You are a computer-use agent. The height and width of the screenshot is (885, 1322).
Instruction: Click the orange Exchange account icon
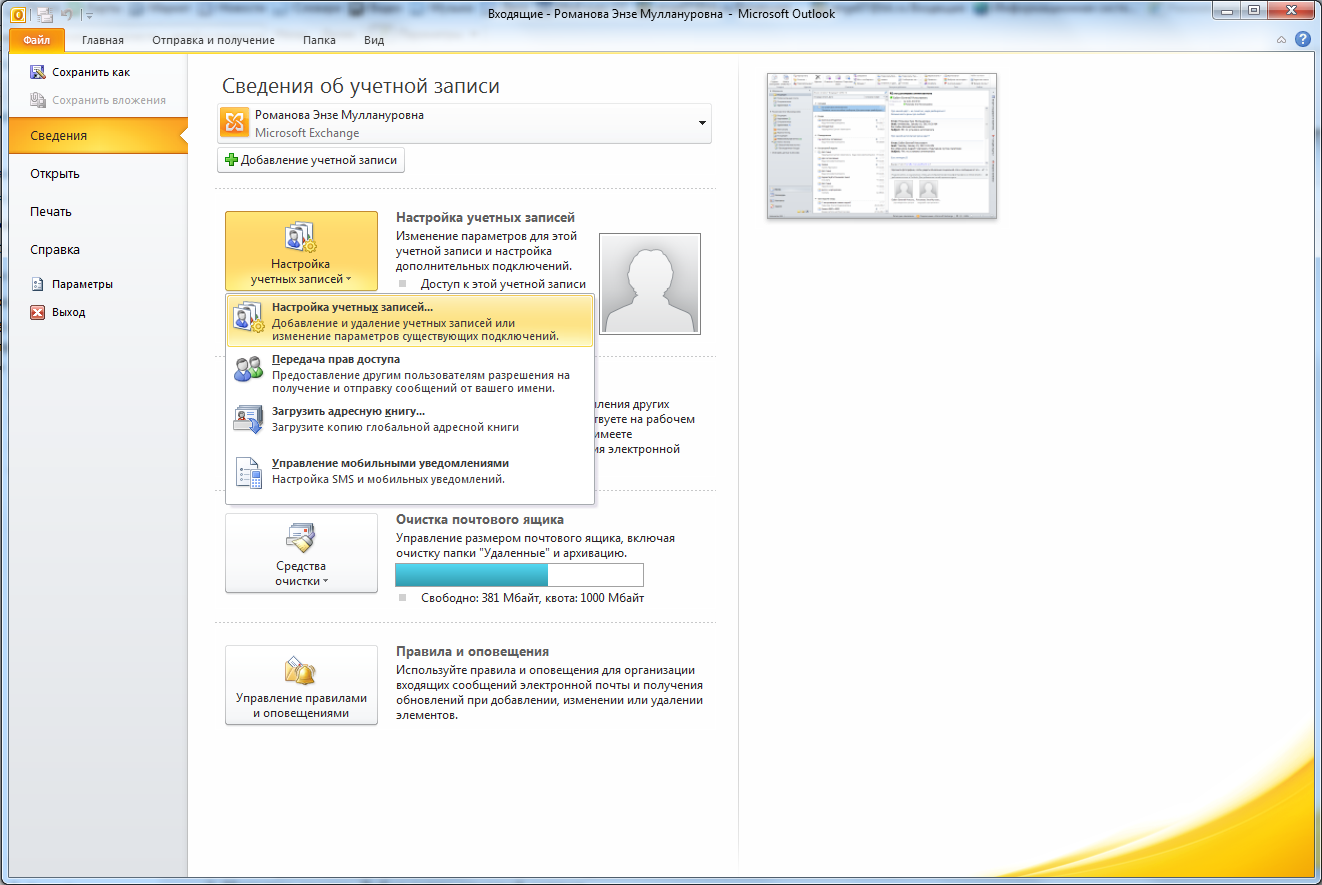click(x=234, y=123)
